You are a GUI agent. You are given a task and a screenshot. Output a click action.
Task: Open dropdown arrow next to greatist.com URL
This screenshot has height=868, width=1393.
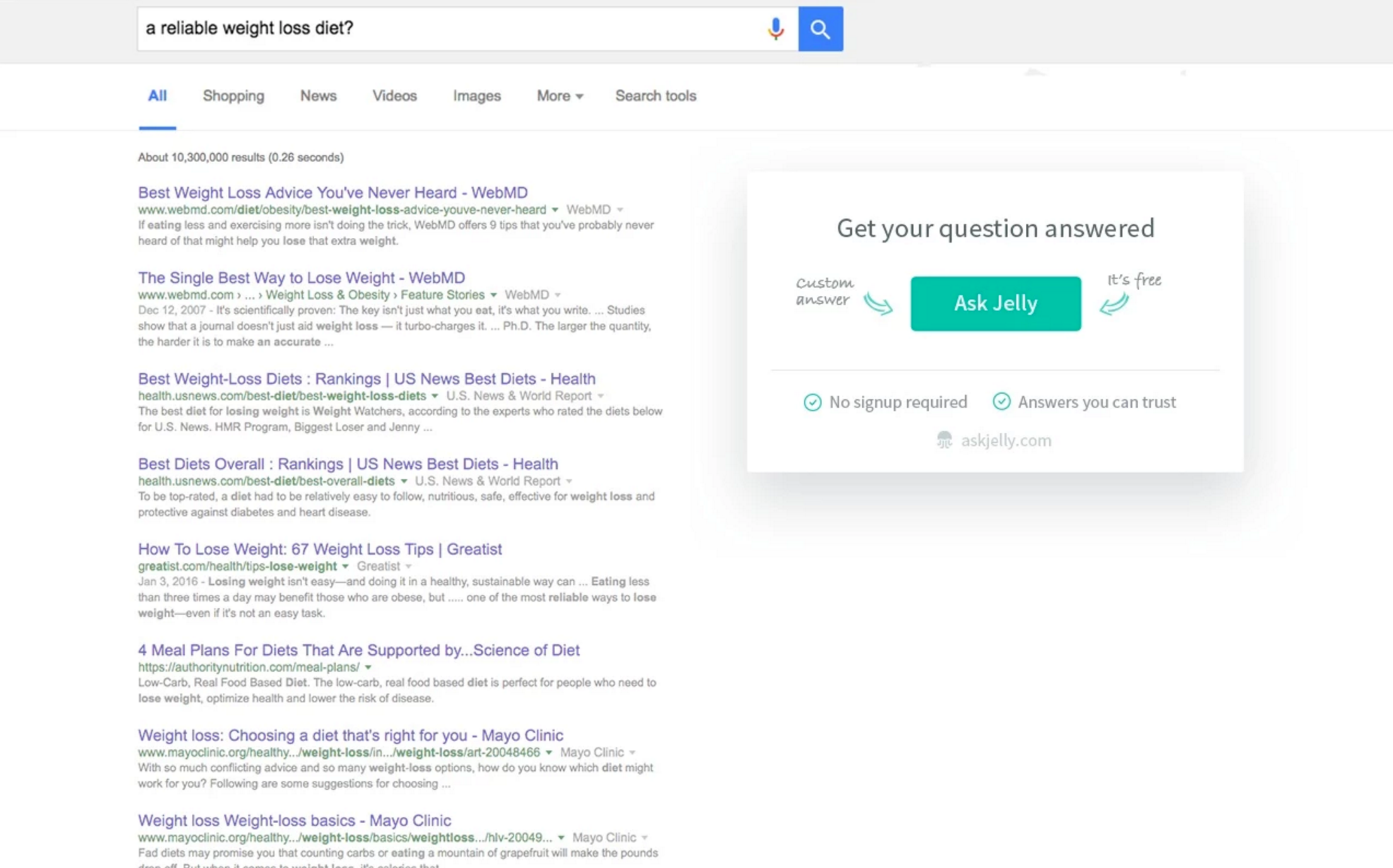click(345, 566)
